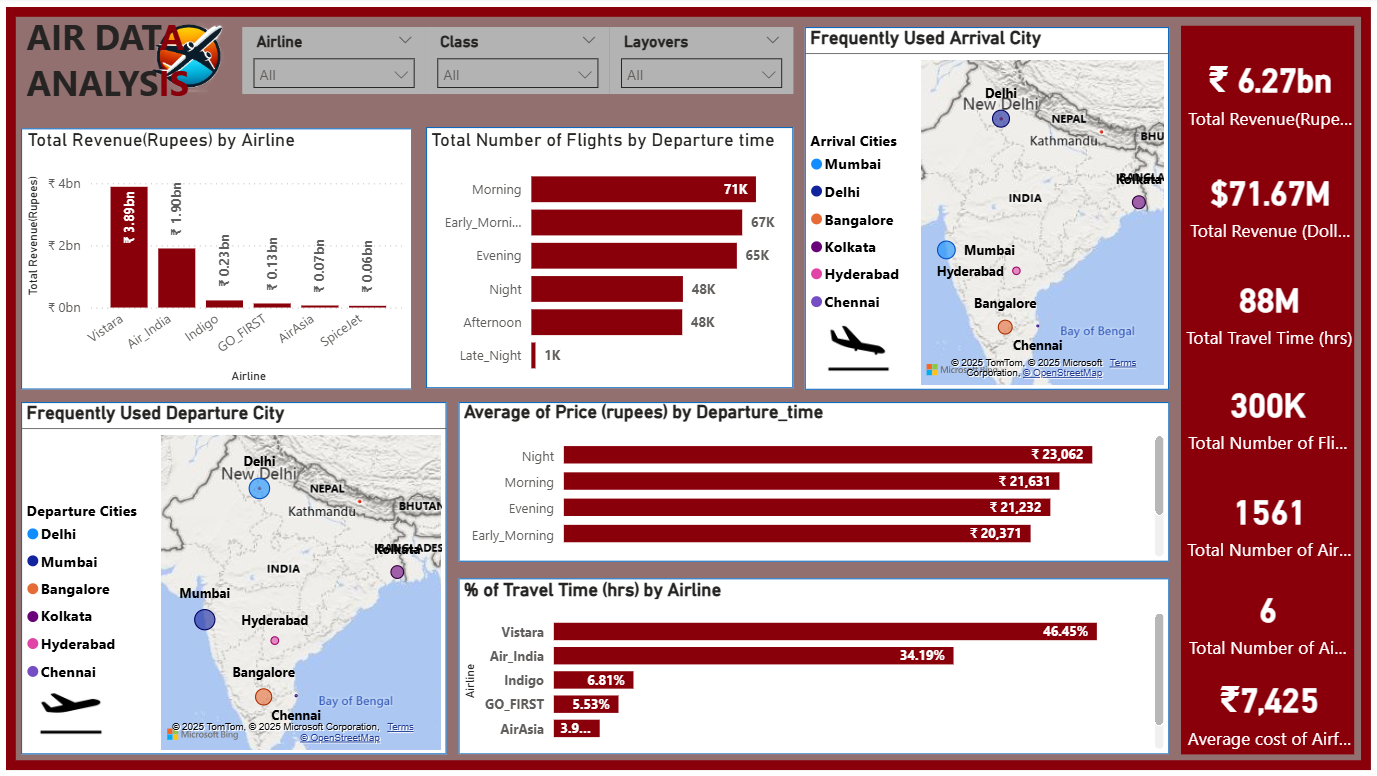Viewport: 1377px width, 776px height.
Task: Click the chevron next to the Layovers slicer header
Action: pyautogui.click(x=772, y=41)
